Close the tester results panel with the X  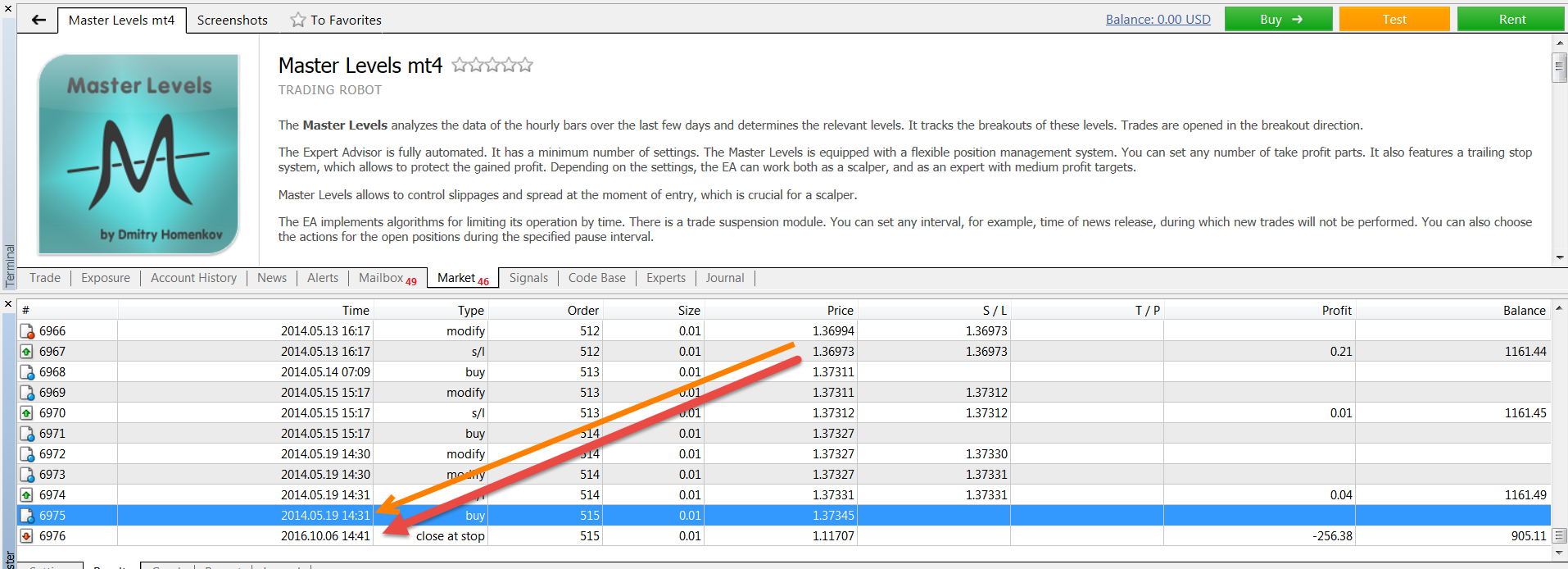pyautogui.click(x=8, y=304)
